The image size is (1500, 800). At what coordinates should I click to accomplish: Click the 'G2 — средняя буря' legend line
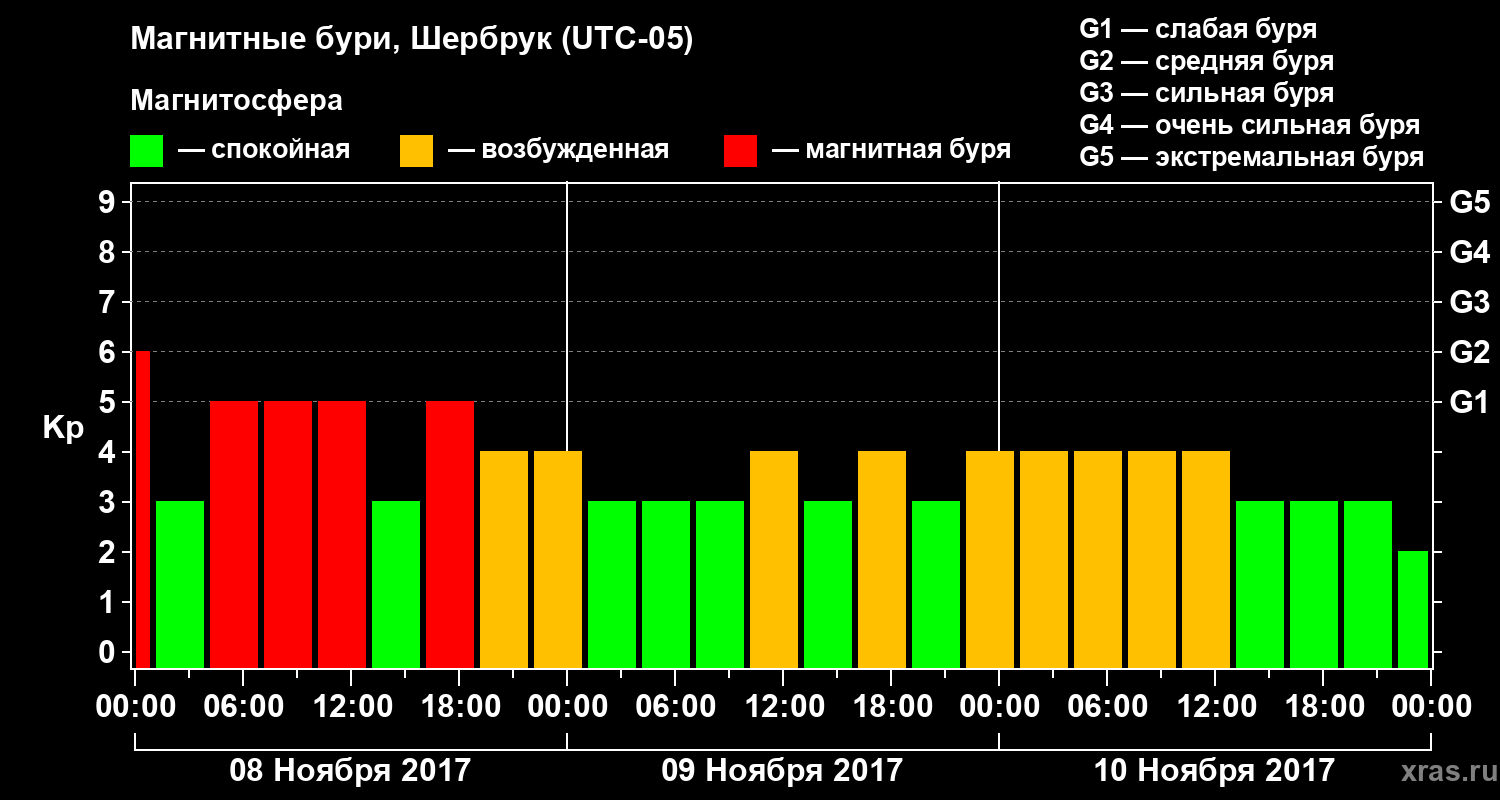(1206, 61)
